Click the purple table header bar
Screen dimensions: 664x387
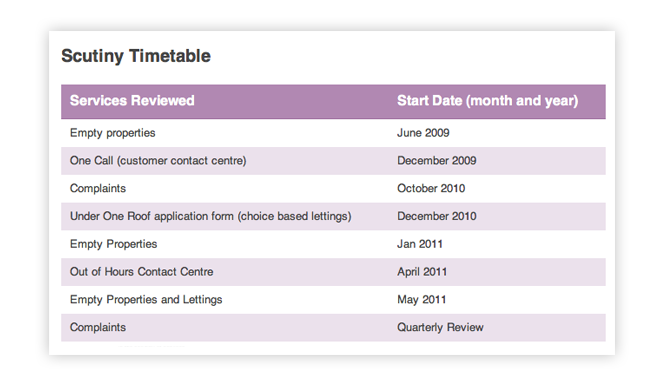333,102
